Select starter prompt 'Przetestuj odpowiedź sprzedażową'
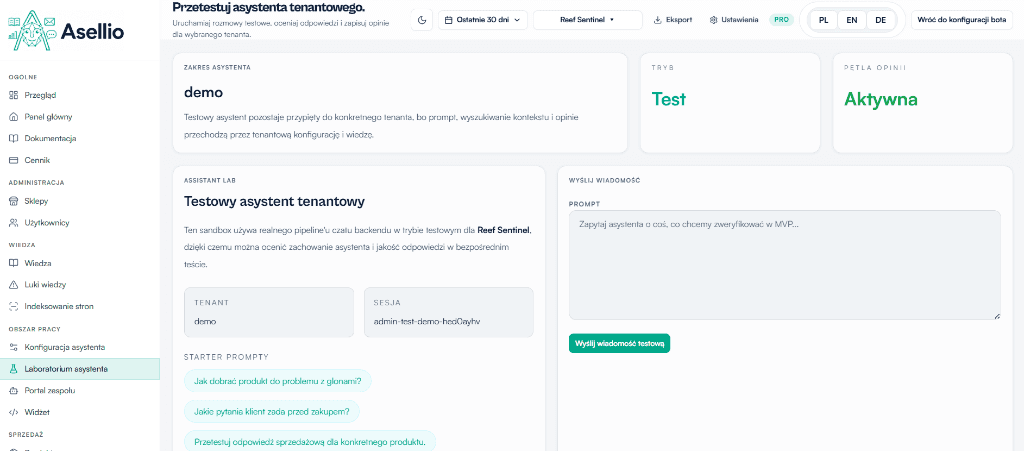Viewport: 1024px width, 451px height. (310, 442)
